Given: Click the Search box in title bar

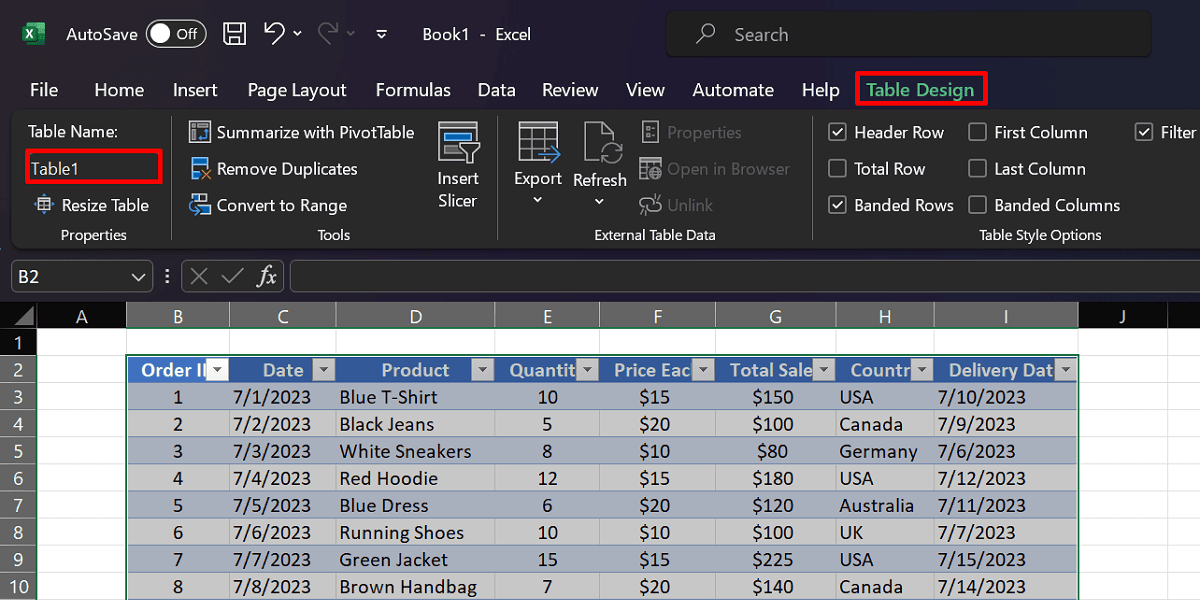Looking at the screenshot, I should pyautogui.click(x=908, y=35).
